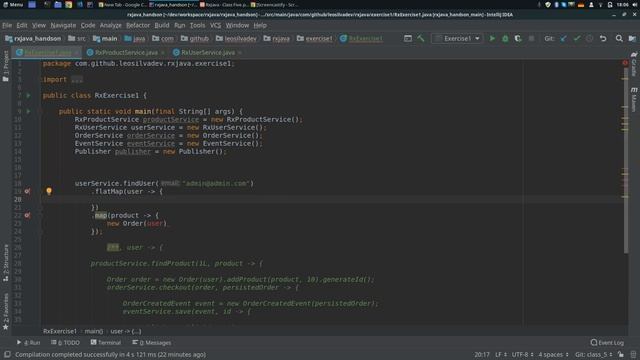Click run gutter arrow beside class RxExercise1
The height and width of the screenshot is (360, 640).
[28, 96]
